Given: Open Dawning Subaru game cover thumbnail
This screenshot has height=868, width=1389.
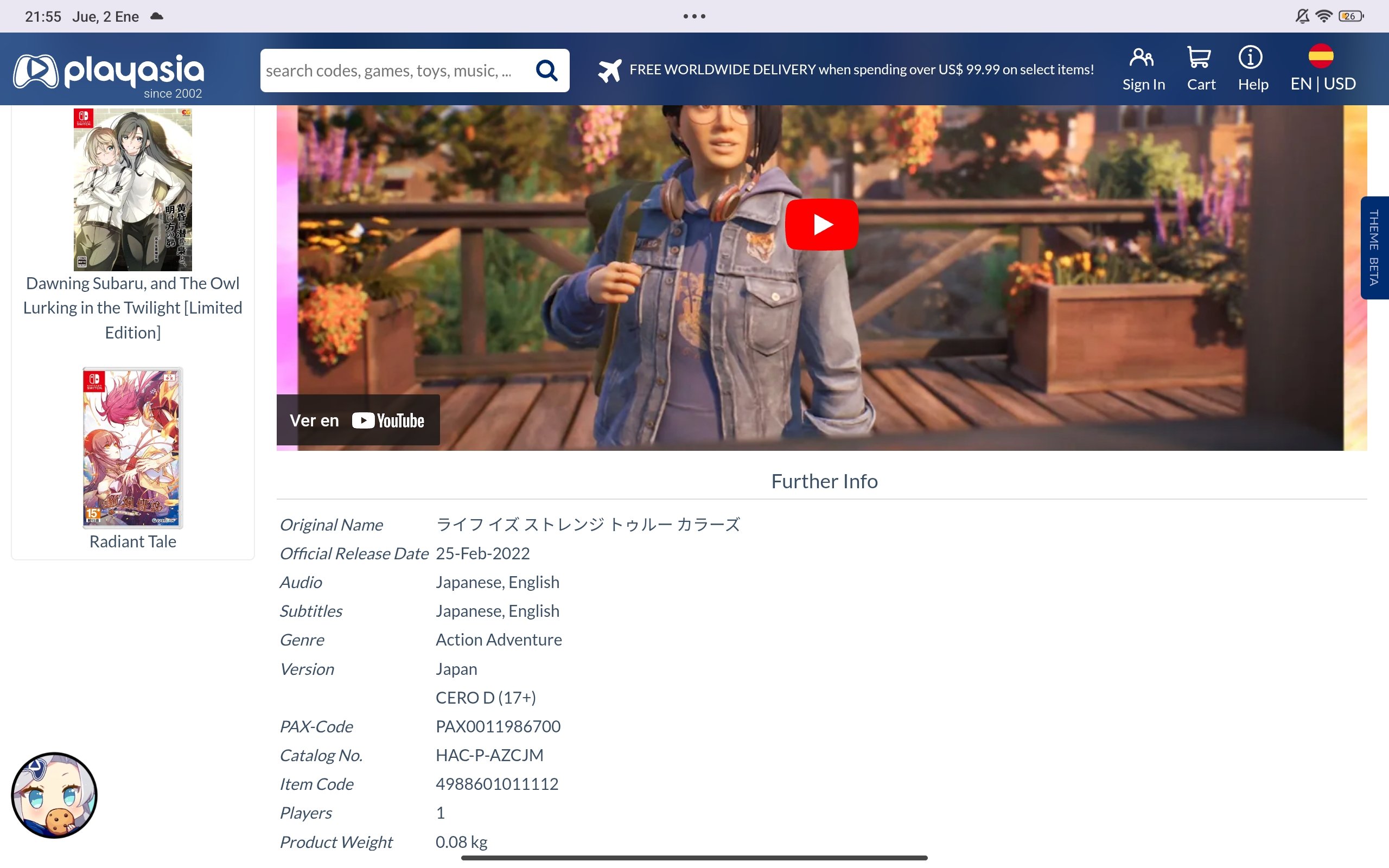Looking at the screenshot, I should pos(132,189).
